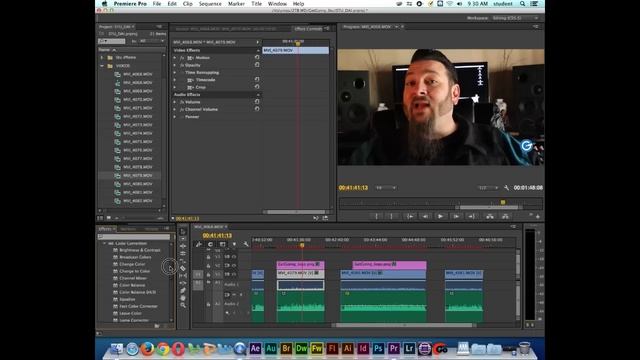Toggle lock on Audio 2 track
The image size is (640, 360).
[x=209, y=304]
